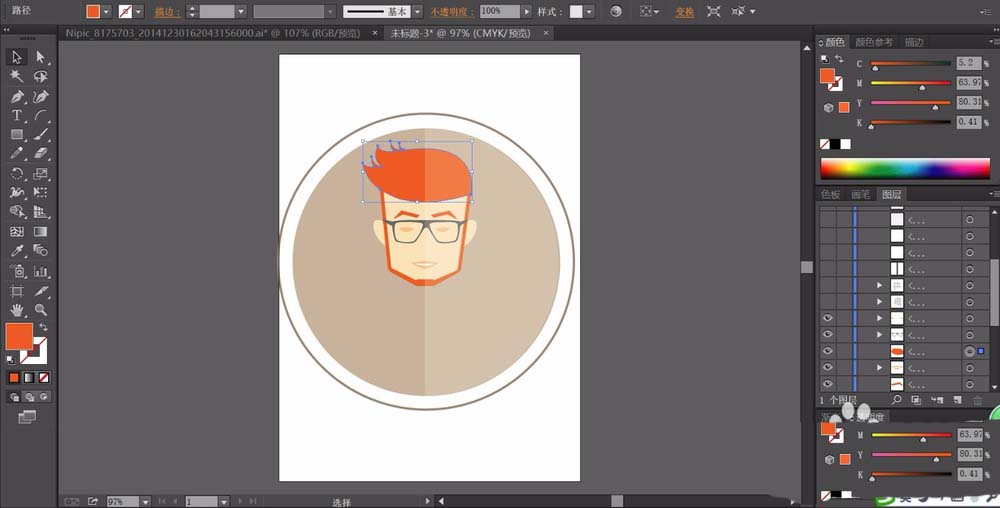Click the 变换 link
This screenshot has height=508, width=1000.
(x=685, y=12)
